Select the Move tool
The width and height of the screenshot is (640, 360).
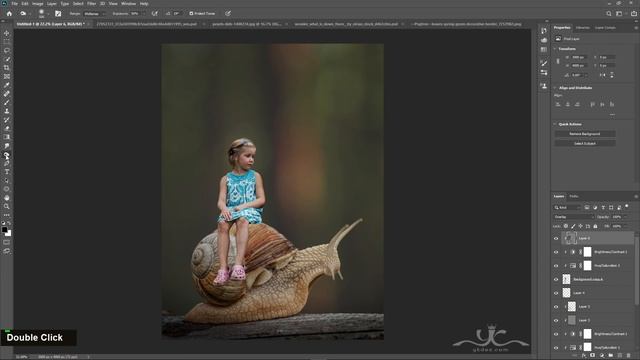pos(7,33)
